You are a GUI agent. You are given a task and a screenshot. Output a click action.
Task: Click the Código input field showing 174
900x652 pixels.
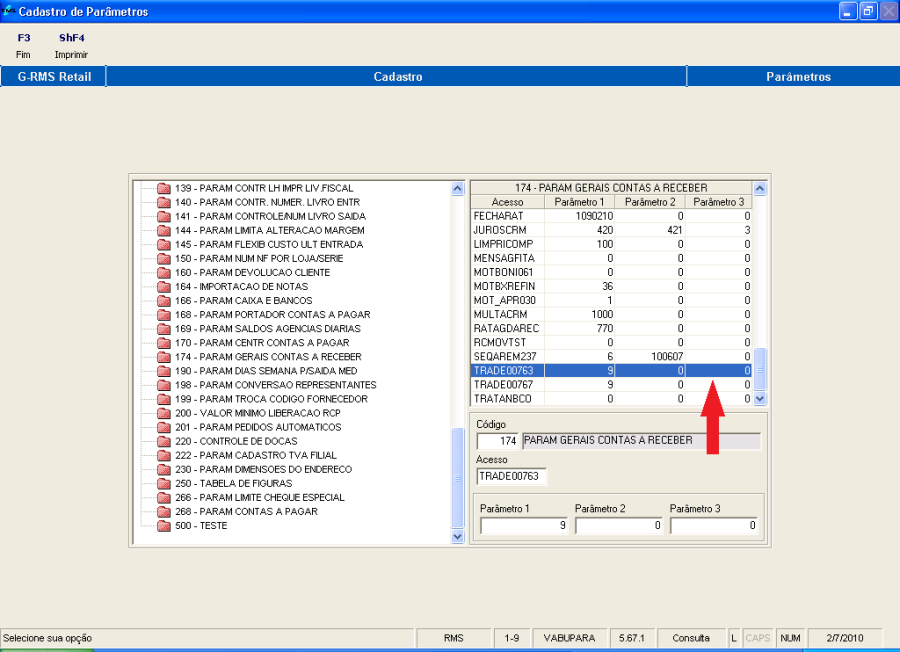498,441
